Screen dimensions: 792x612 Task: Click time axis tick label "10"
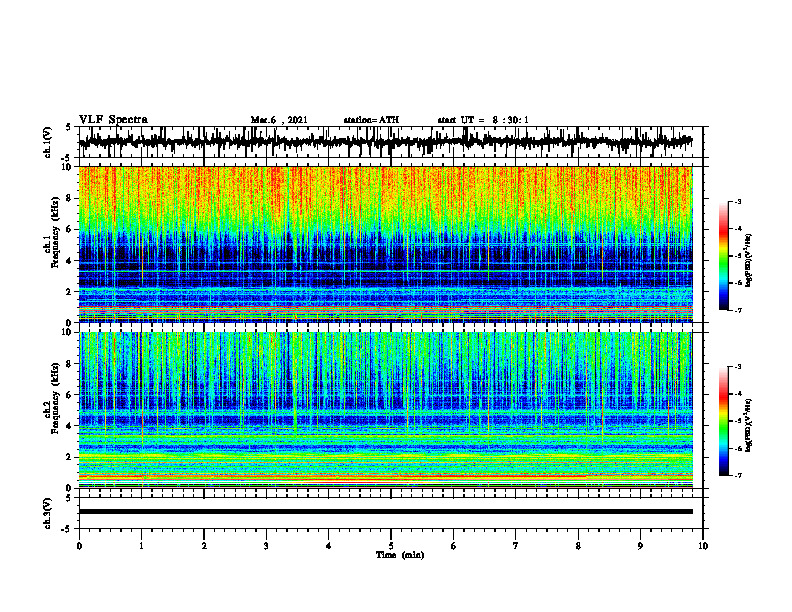703,546
